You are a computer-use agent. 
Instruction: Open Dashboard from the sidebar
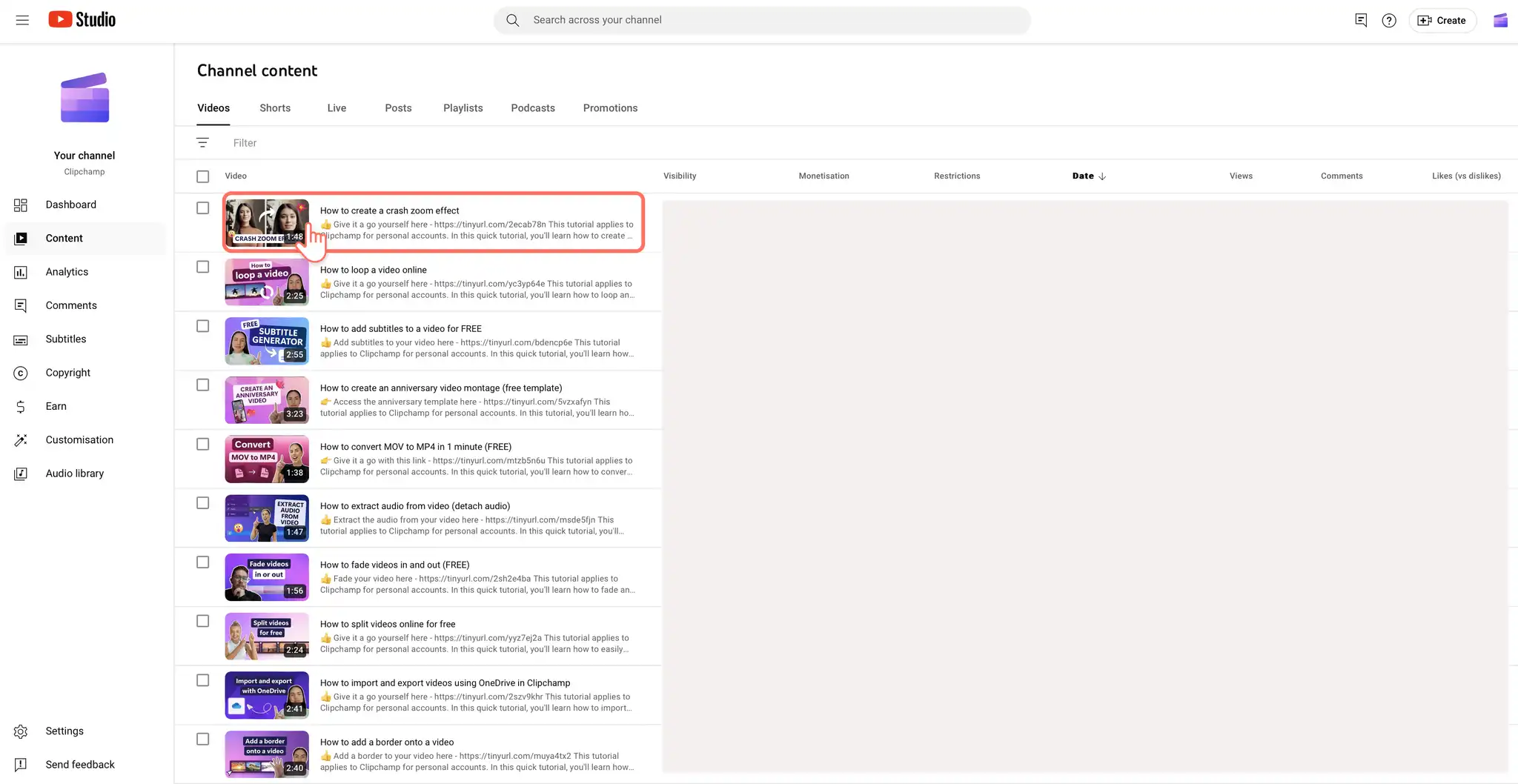coord(84,205)
